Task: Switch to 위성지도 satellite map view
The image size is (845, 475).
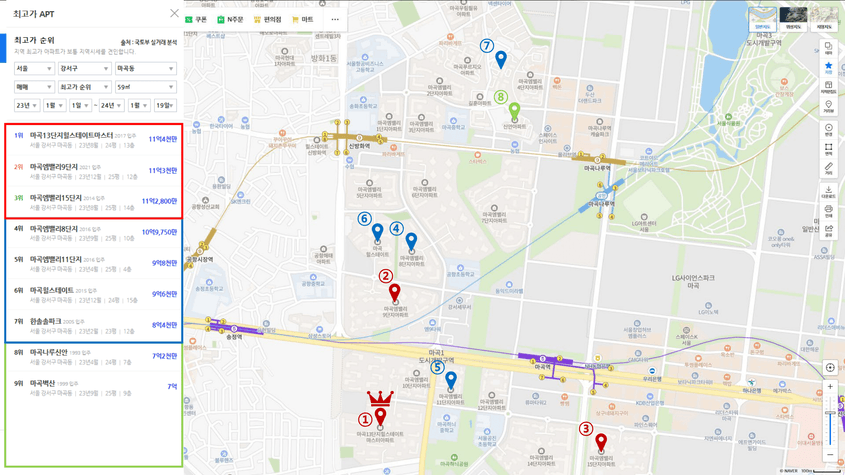Action: [x=793, y=19]
